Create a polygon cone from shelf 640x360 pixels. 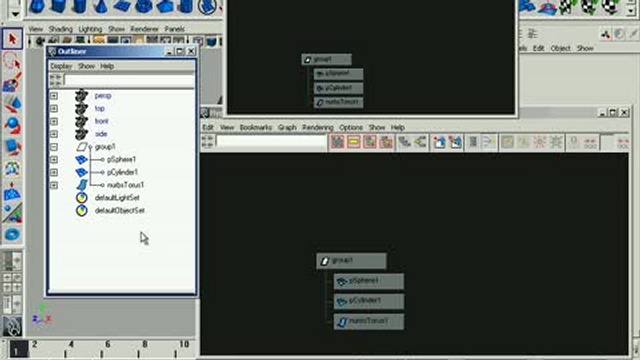point(100,7)
